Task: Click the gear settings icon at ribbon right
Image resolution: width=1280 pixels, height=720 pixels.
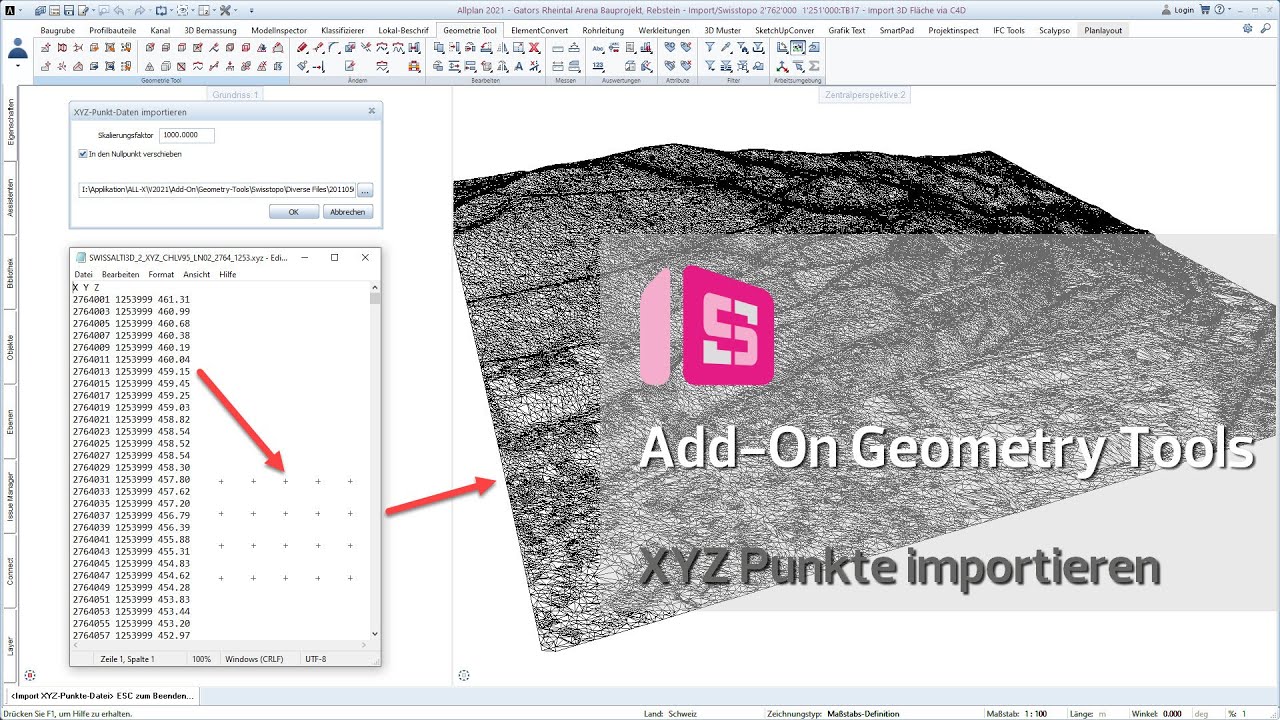Action: [1247, 29]
